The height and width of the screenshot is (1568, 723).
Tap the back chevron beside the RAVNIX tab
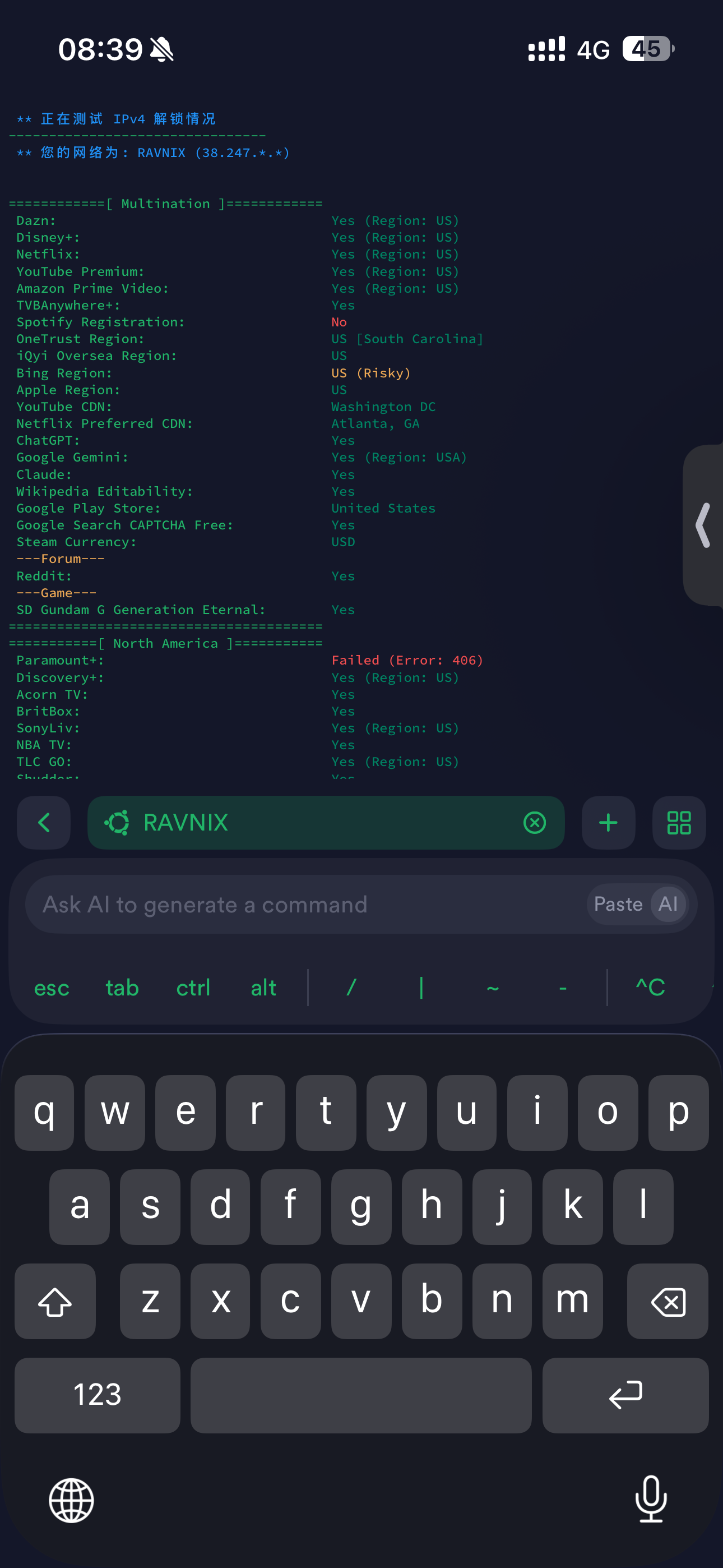(44, 822)
